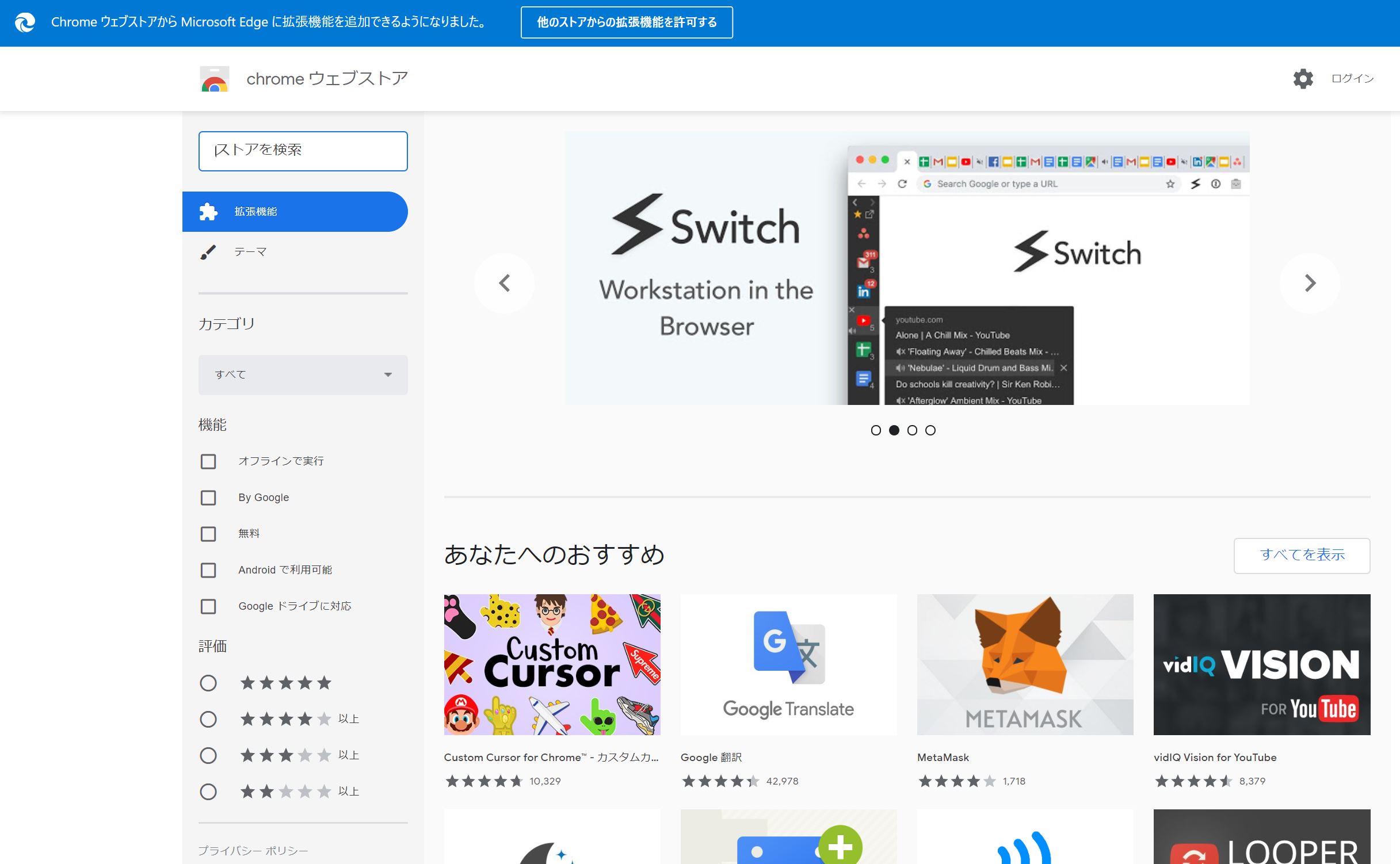
Task: Open the Looper extension thumbnail
Action: (x=1262, y=837)
